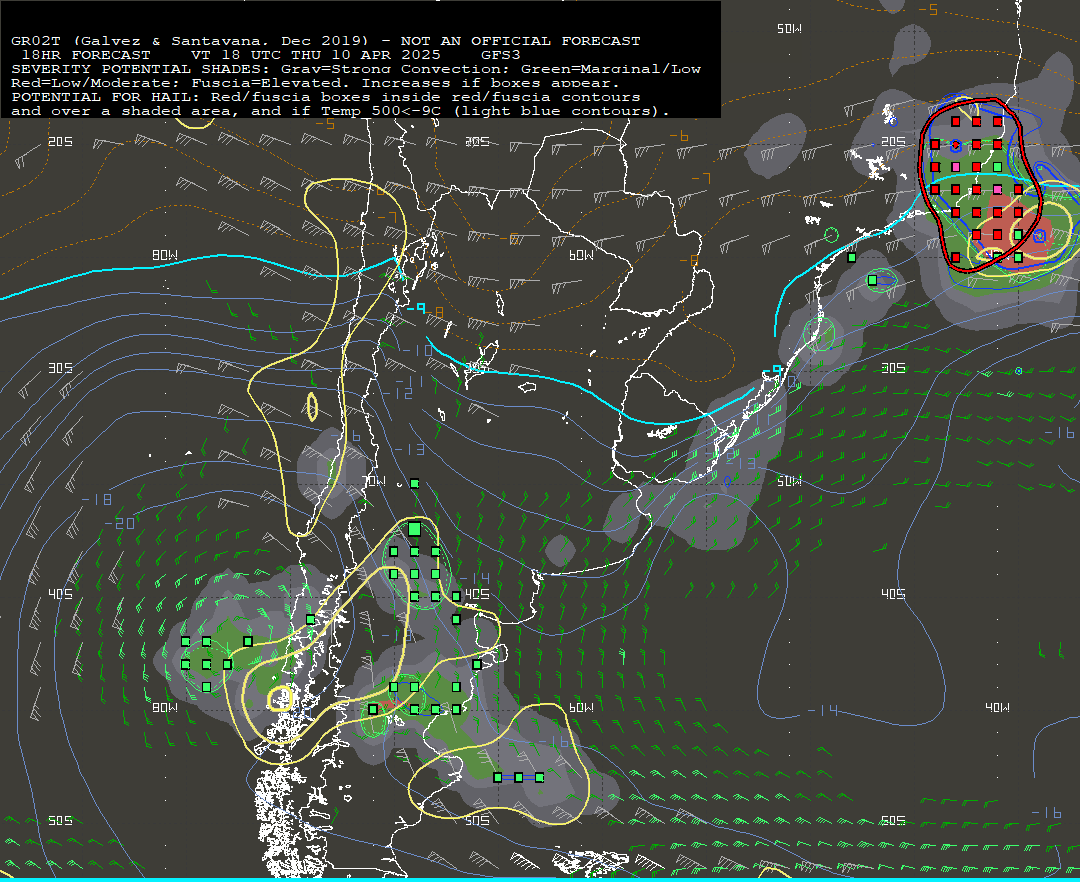Click the 'POTENTIAL FOR HAIL' legend line
The image size is (1080, 882).
click(x=326, y=97)
